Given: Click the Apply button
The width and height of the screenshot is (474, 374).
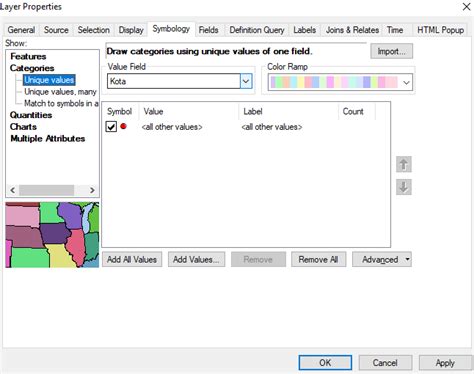Looking at the screenshot, I should (445, 363).
